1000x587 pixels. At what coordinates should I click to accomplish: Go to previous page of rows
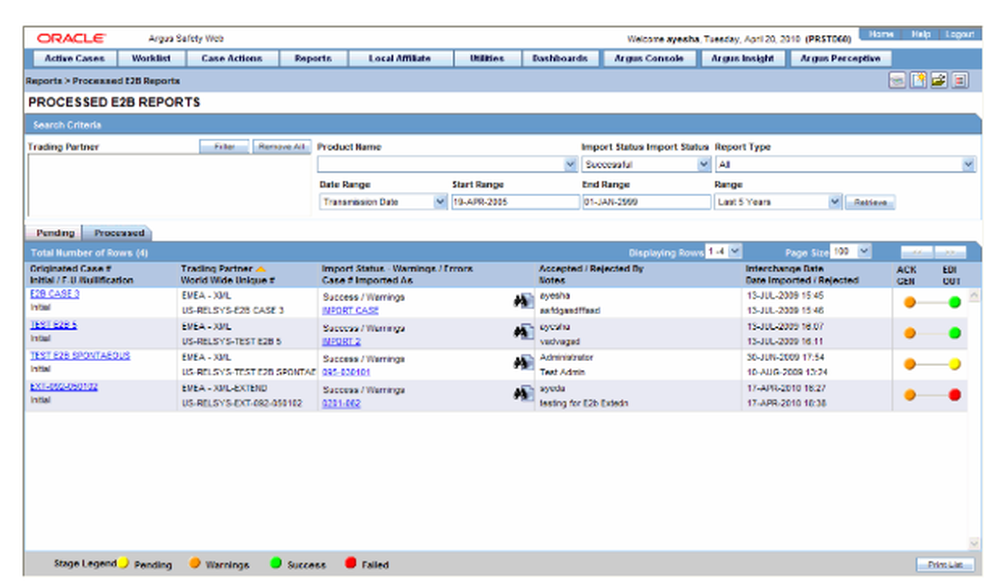pos(917,252)
